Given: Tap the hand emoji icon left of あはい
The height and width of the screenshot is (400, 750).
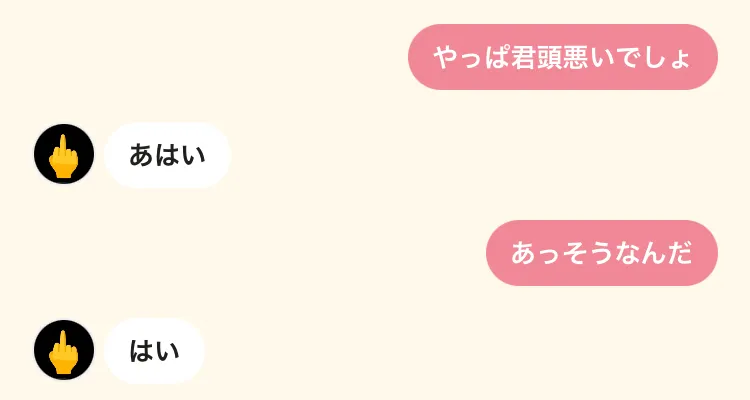Looking at the screenshot, I should point(64,156).
